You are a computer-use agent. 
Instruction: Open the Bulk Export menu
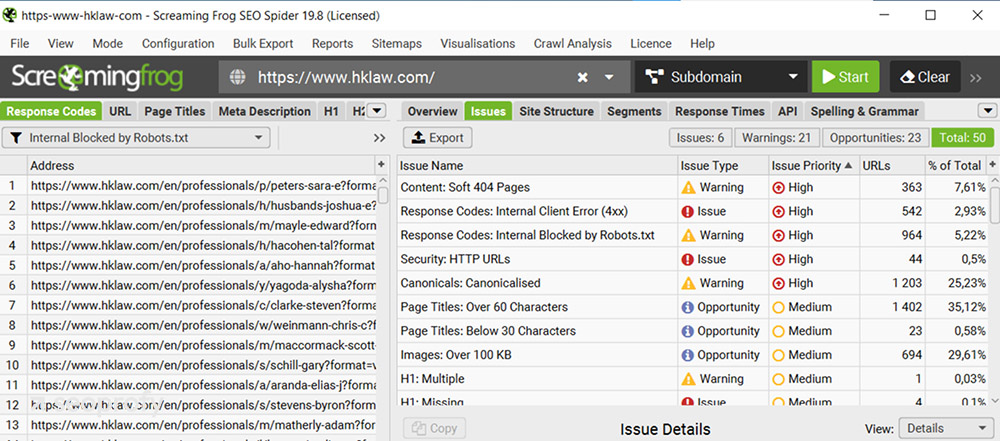click(x=263, y=43)
